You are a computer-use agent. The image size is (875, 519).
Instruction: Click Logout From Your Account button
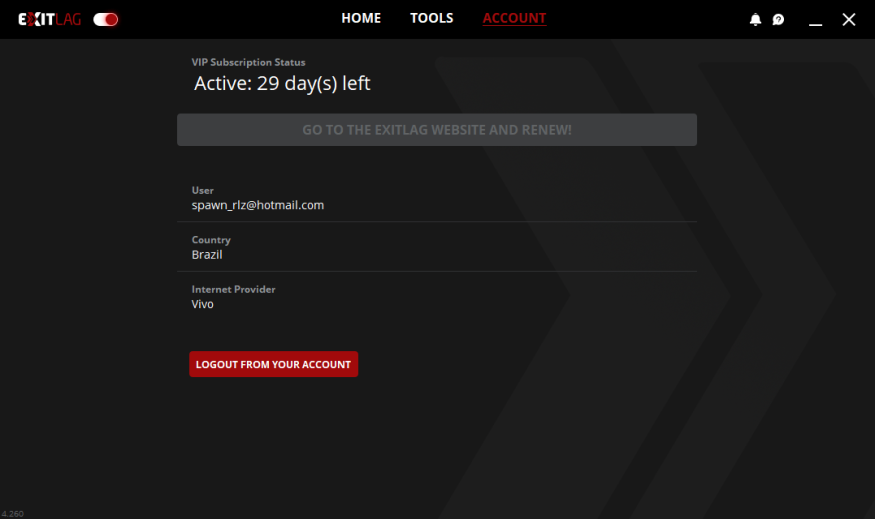tap(273, 364)
